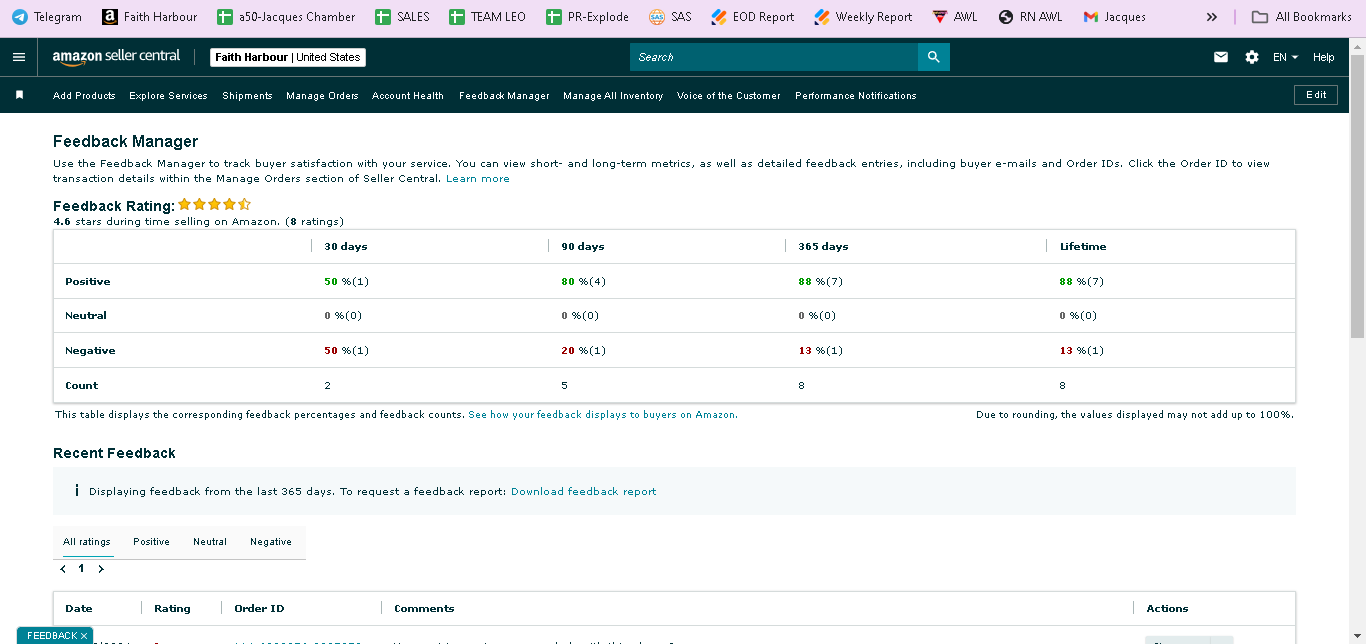Select the Neutral feedback tab
The image size is (1366, 644).
pos(210,542)
